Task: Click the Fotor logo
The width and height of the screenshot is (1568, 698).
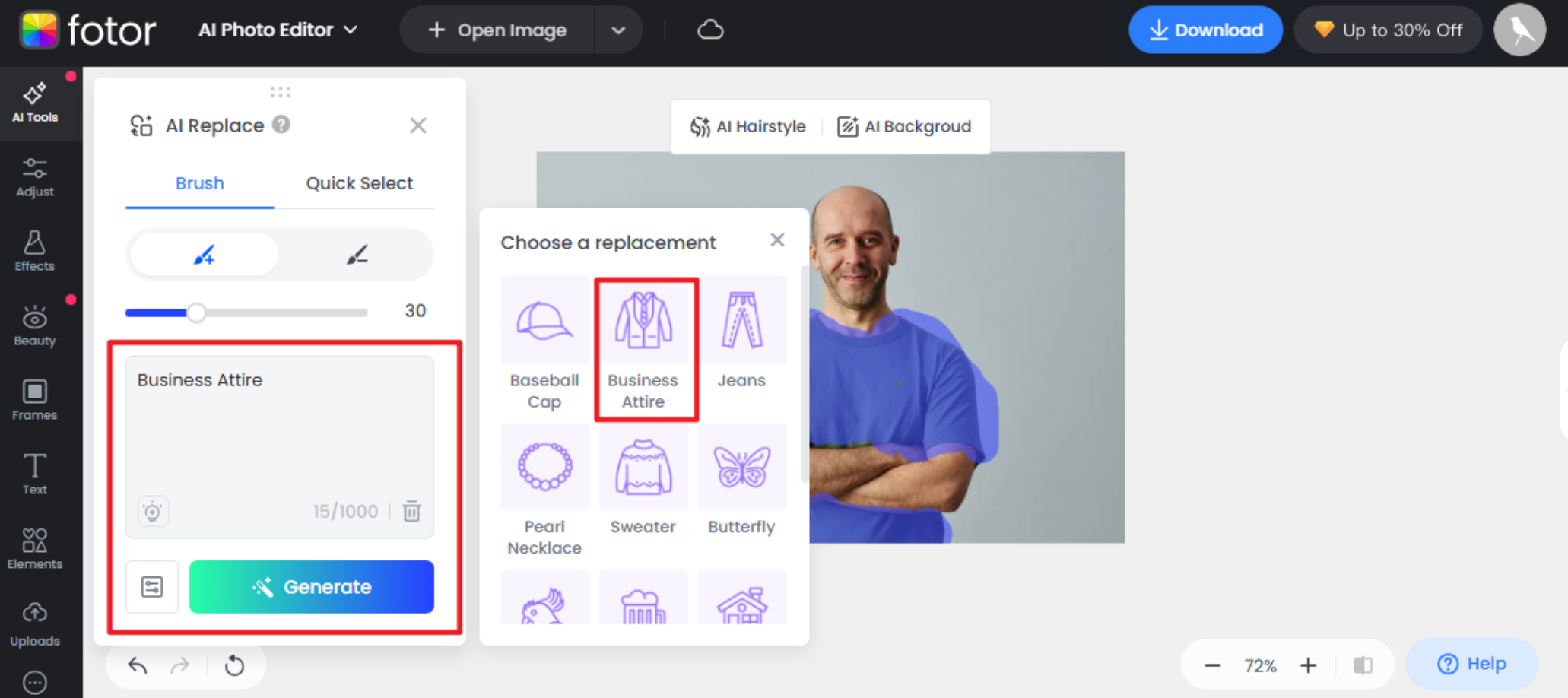Action: [x=87, y=30]
